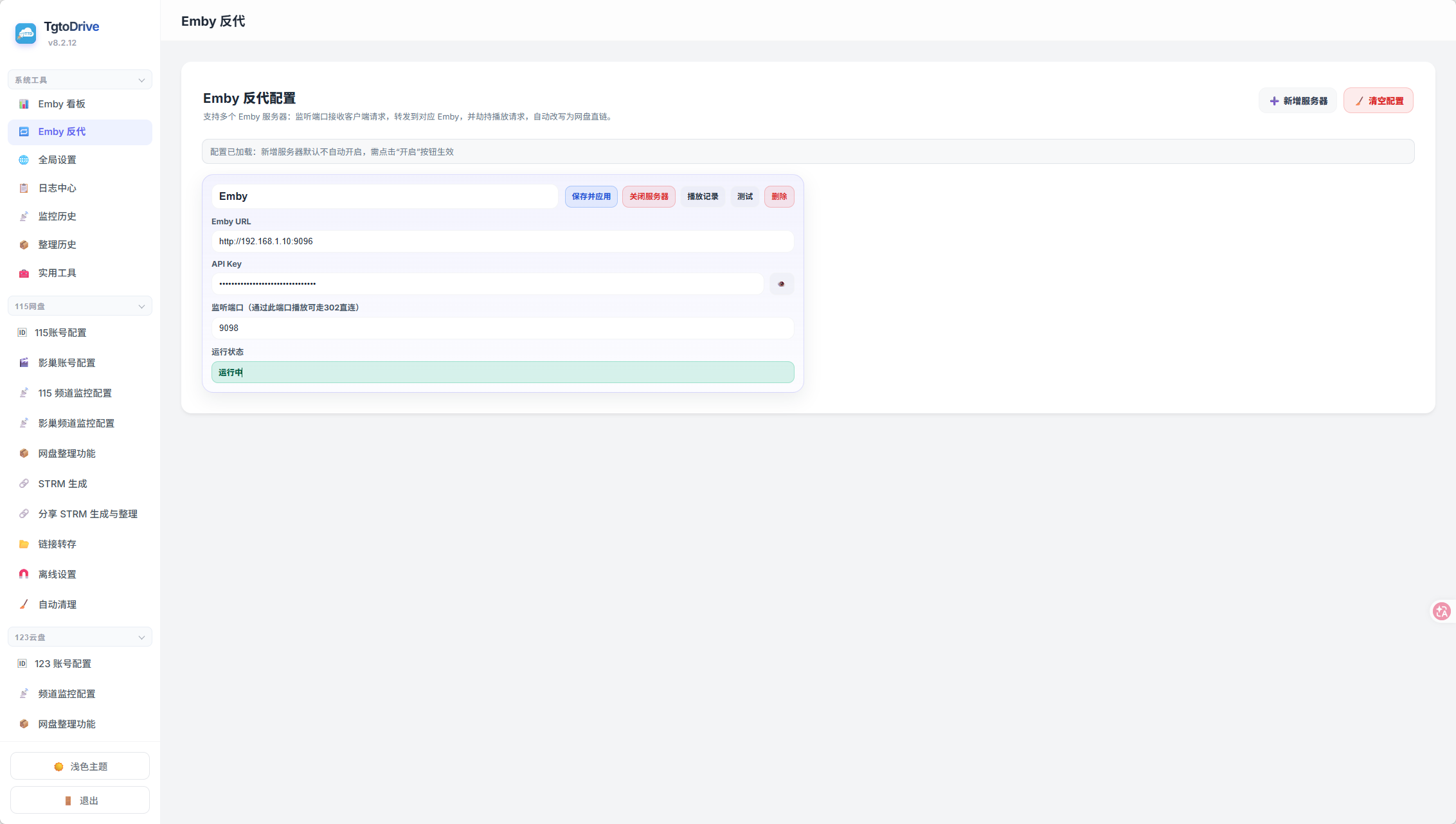Screen dimensions: 1456x824
Task: Click the 清空配置 button
Action: [1378, 101]
